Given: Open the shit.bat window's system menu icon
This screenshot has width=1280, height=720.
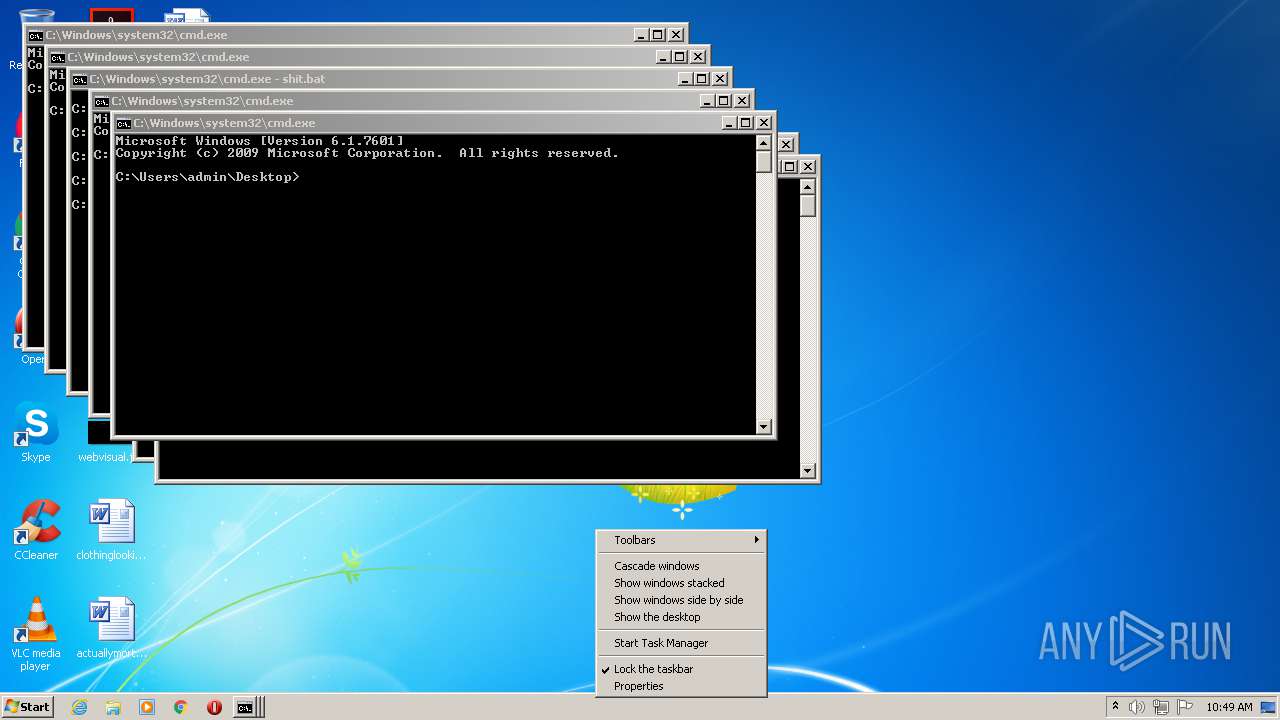Looking at the screenshot, I should (79, 79).
